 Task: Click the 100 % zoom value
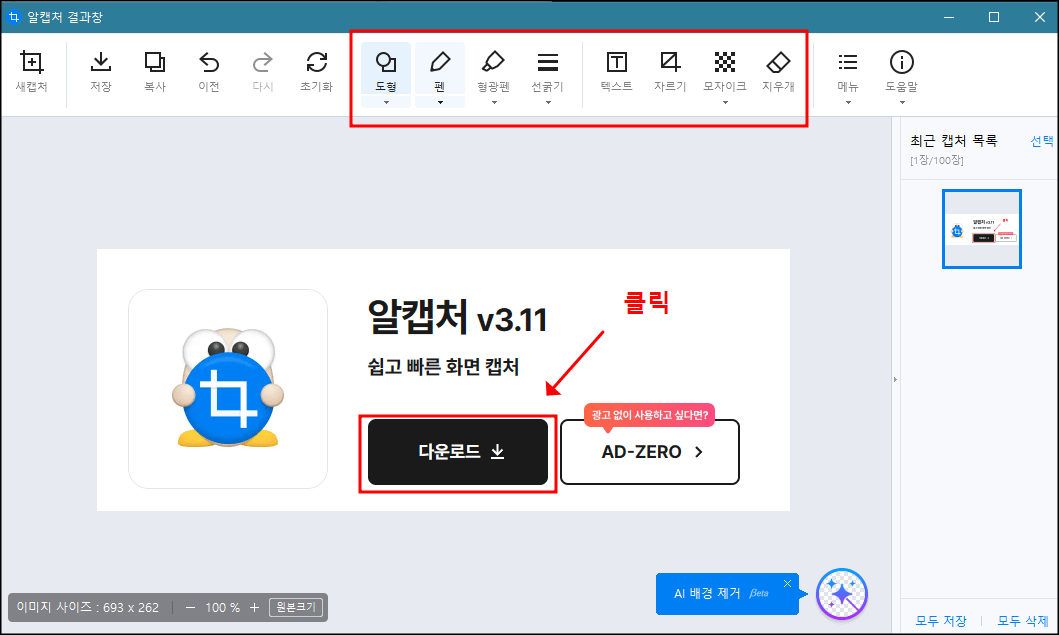click(223, 608)
